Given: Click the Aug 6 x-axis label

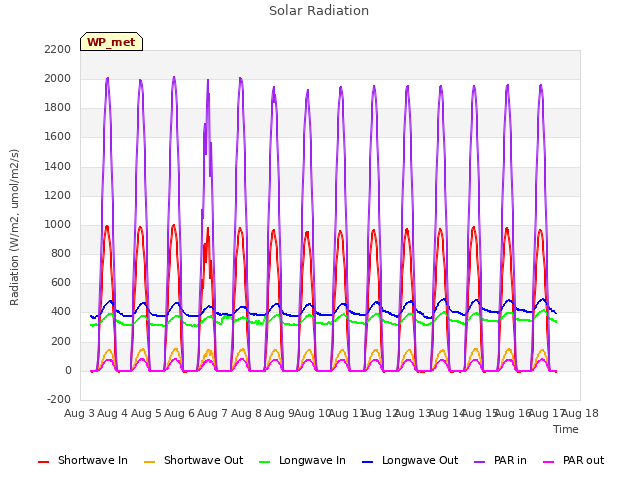Looking at the screenshot, I should [x=179, y=413].
